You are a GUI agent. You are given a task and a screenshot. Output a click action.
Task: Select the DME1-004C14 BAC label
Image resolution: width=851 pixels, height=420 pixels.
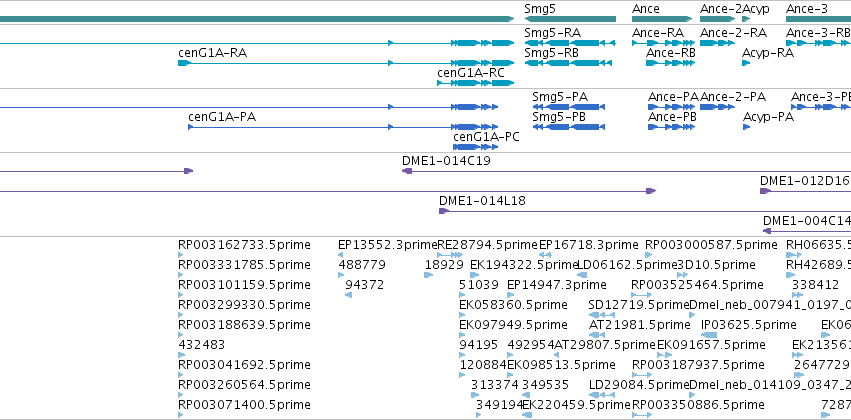pyautogui.click(x=806, y=221)
